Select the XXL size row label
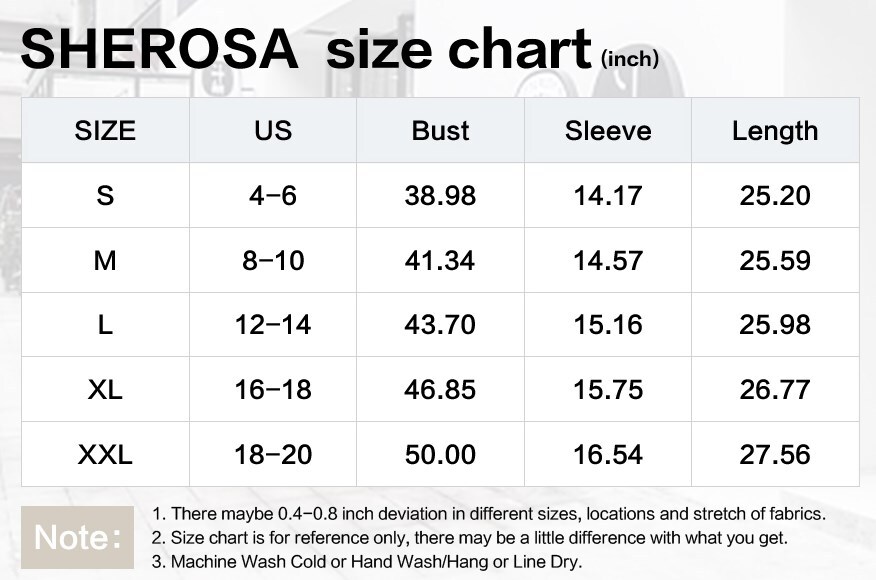This screenshot has height=580, width=876. tap(105, 454)
